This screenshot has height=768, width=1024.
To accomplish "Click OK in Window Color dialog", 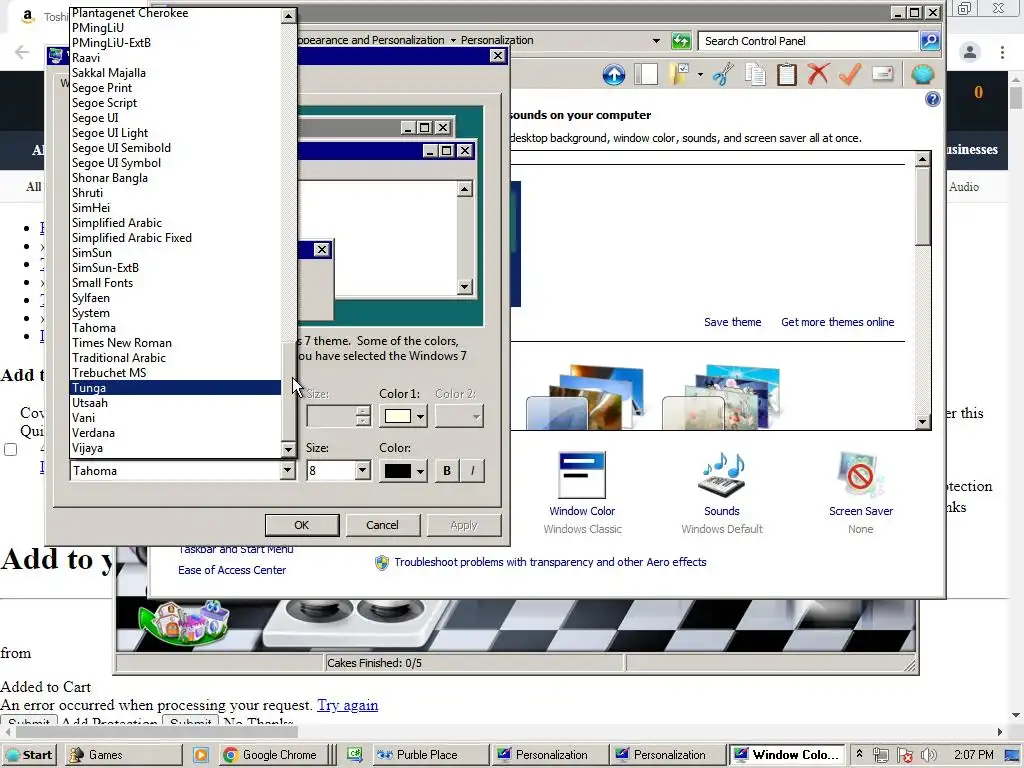I will tap(302, 525).
